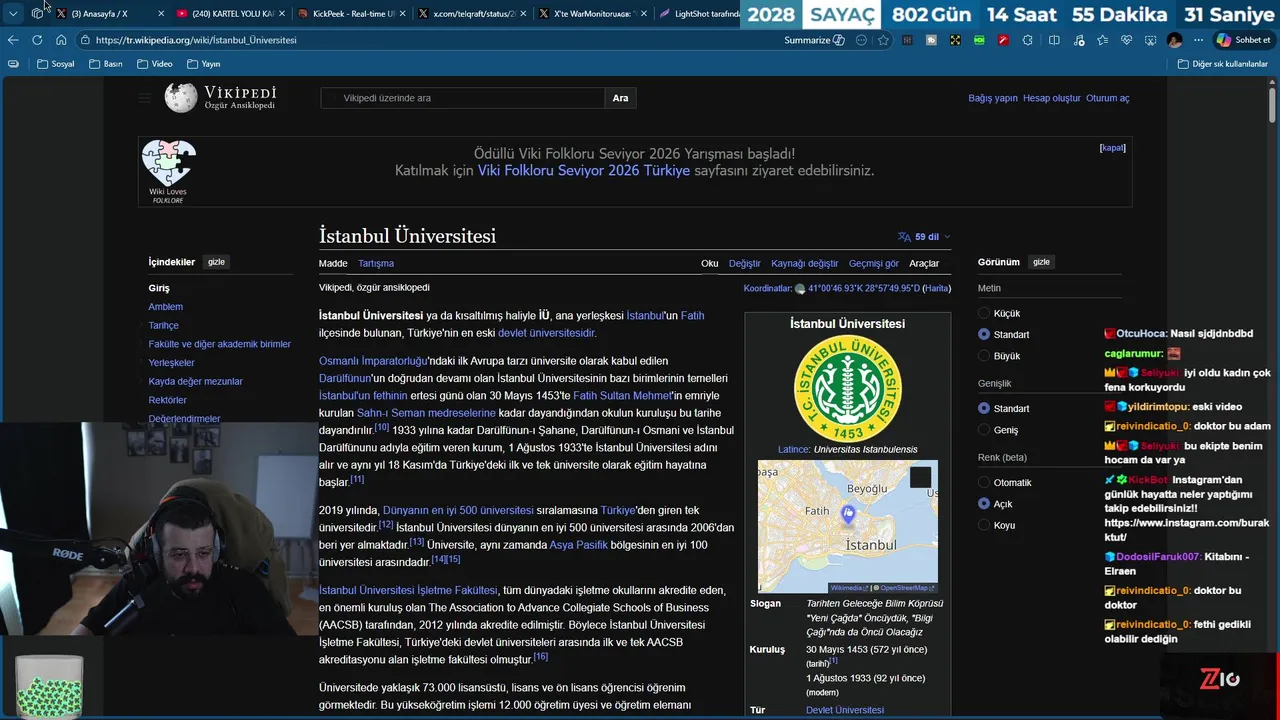Open the music note toolbar icon

(x=1078, y=40)
